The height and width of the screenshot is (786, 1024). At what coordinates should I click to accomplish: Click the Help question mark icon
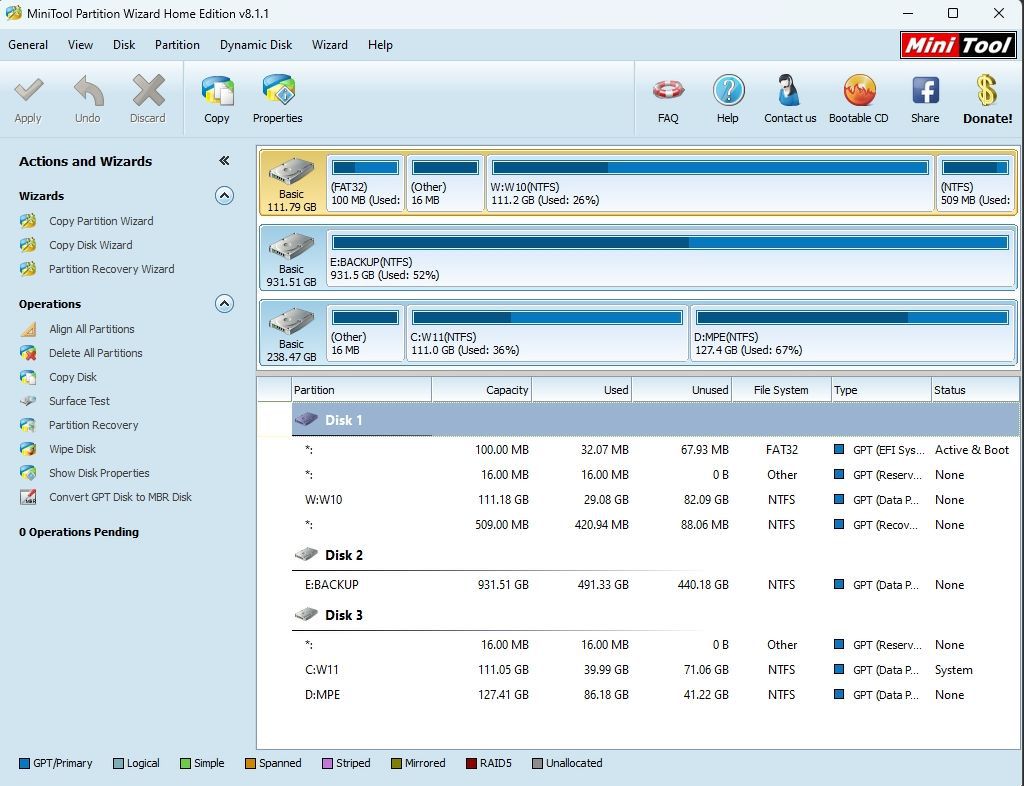(728, 90)
